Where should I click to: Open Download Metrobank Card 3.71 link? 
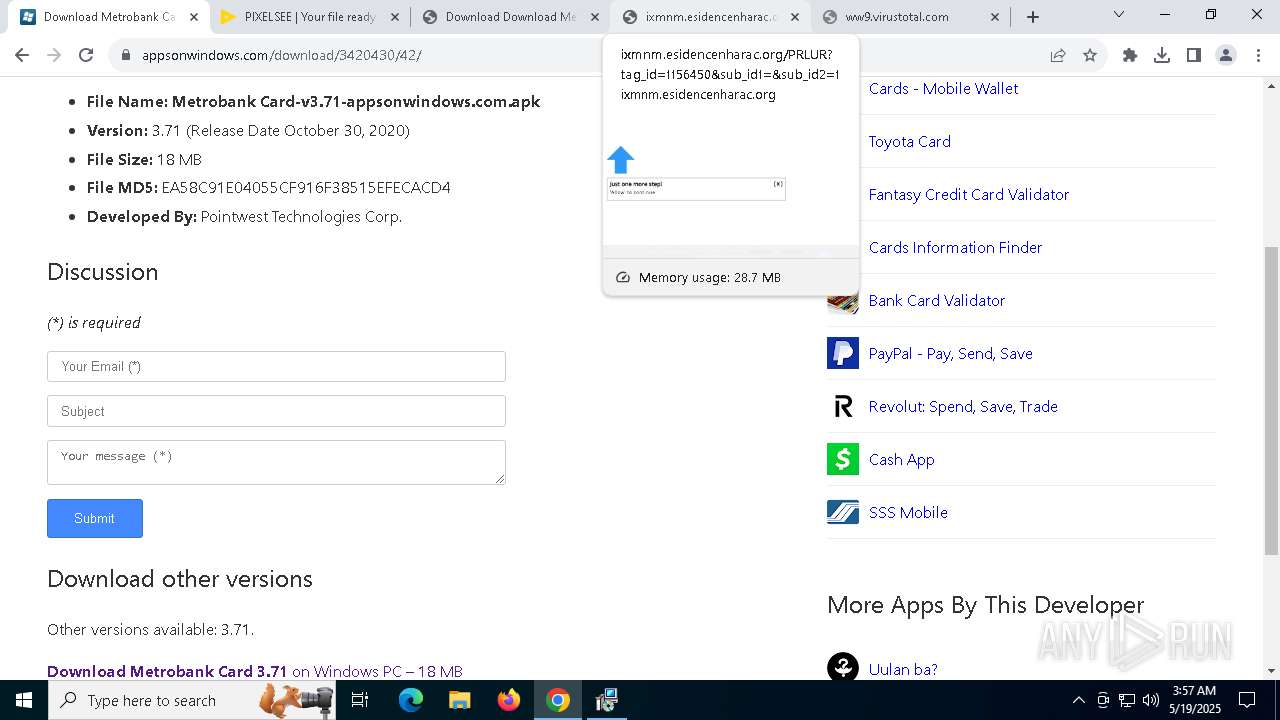pos(167,671)
